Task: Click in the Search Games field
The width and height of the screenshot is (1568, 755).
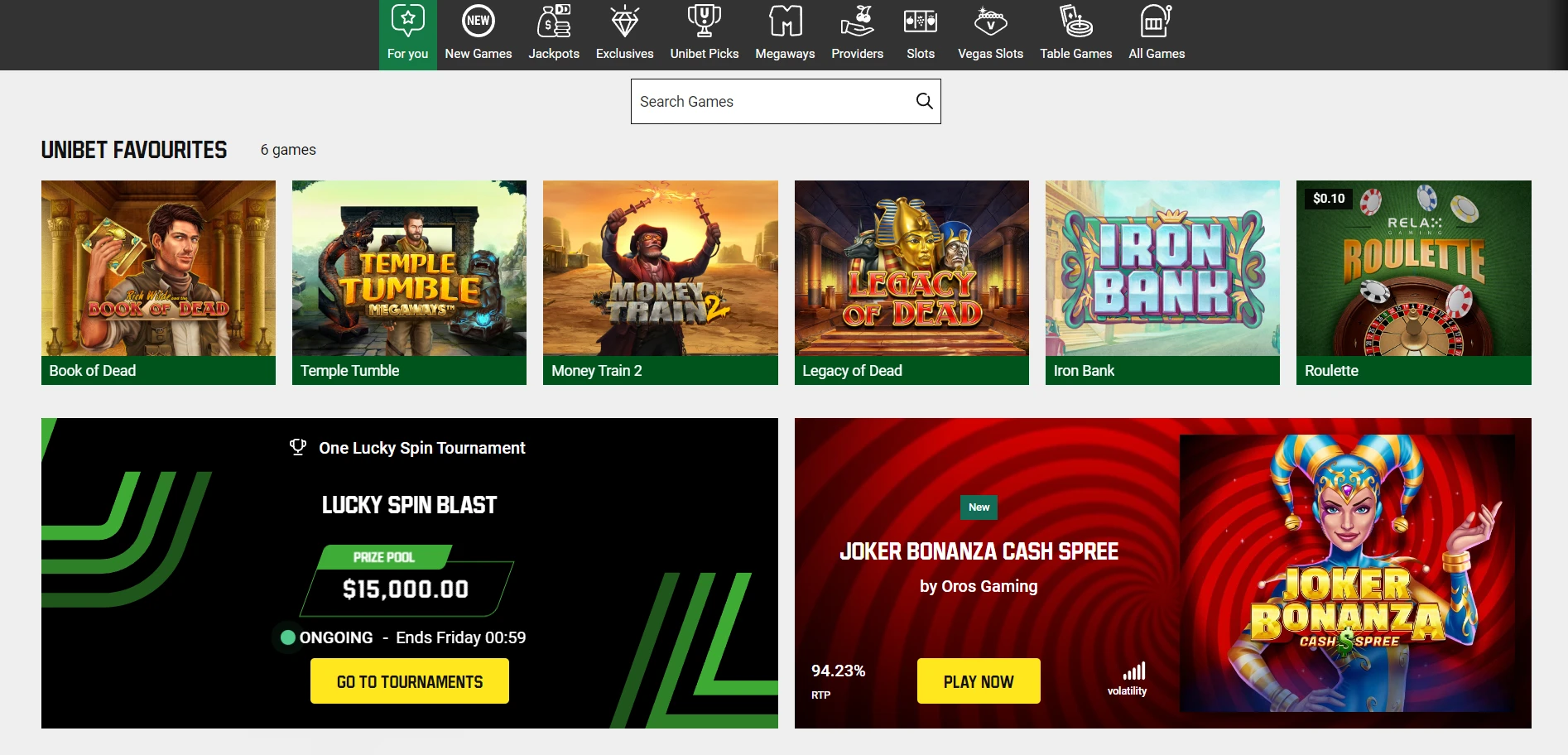Action: coord(786,101)
